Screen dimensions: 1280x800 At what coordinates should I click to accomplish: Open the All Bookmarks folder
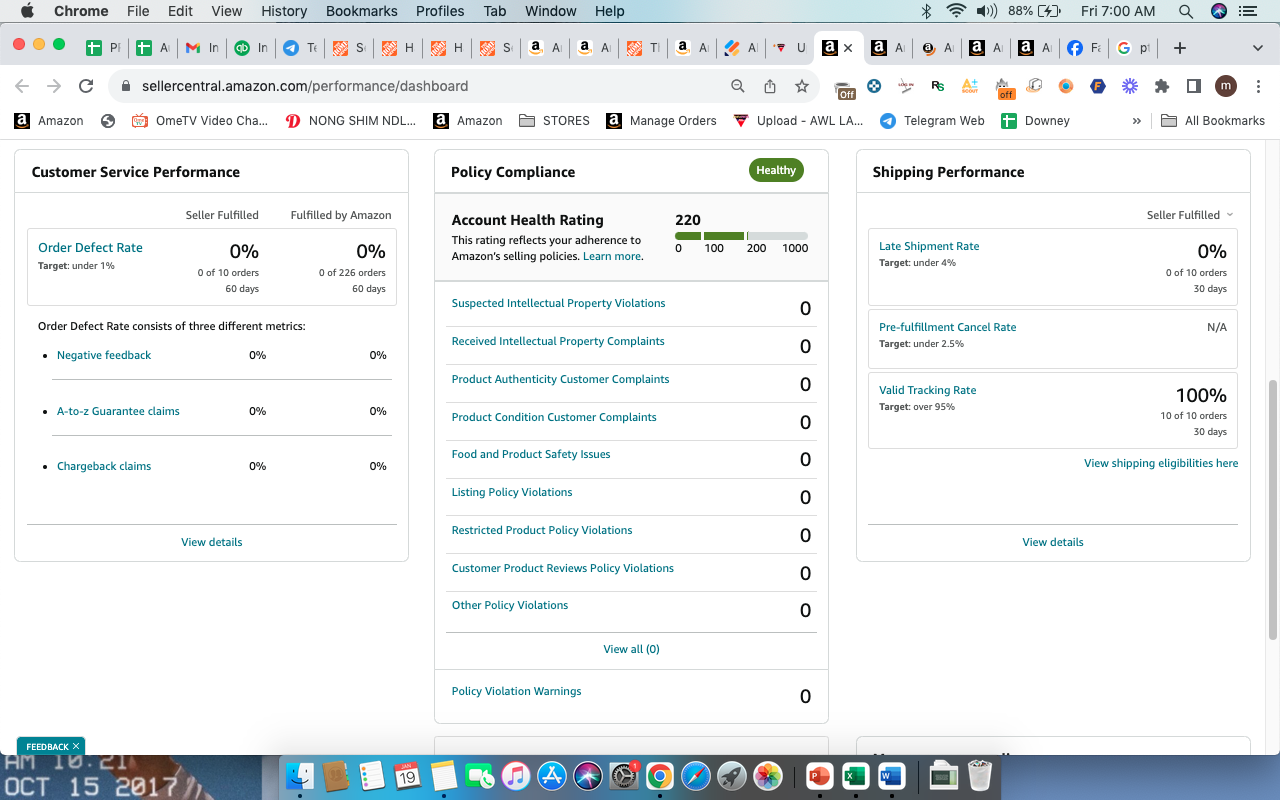click(x=1213, y=120)
